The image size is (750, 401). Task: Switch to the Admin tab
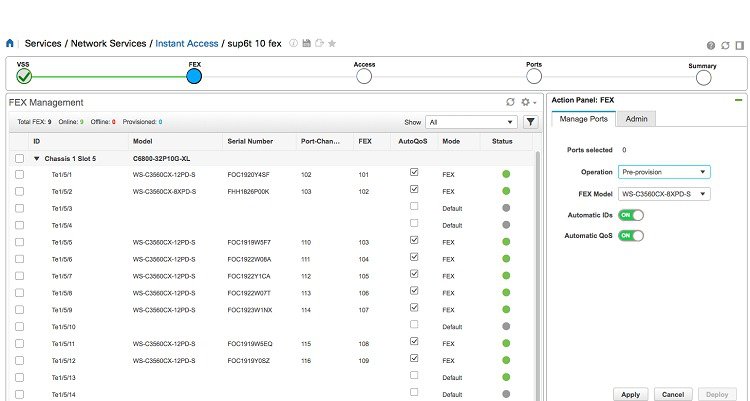click(636, 119)
